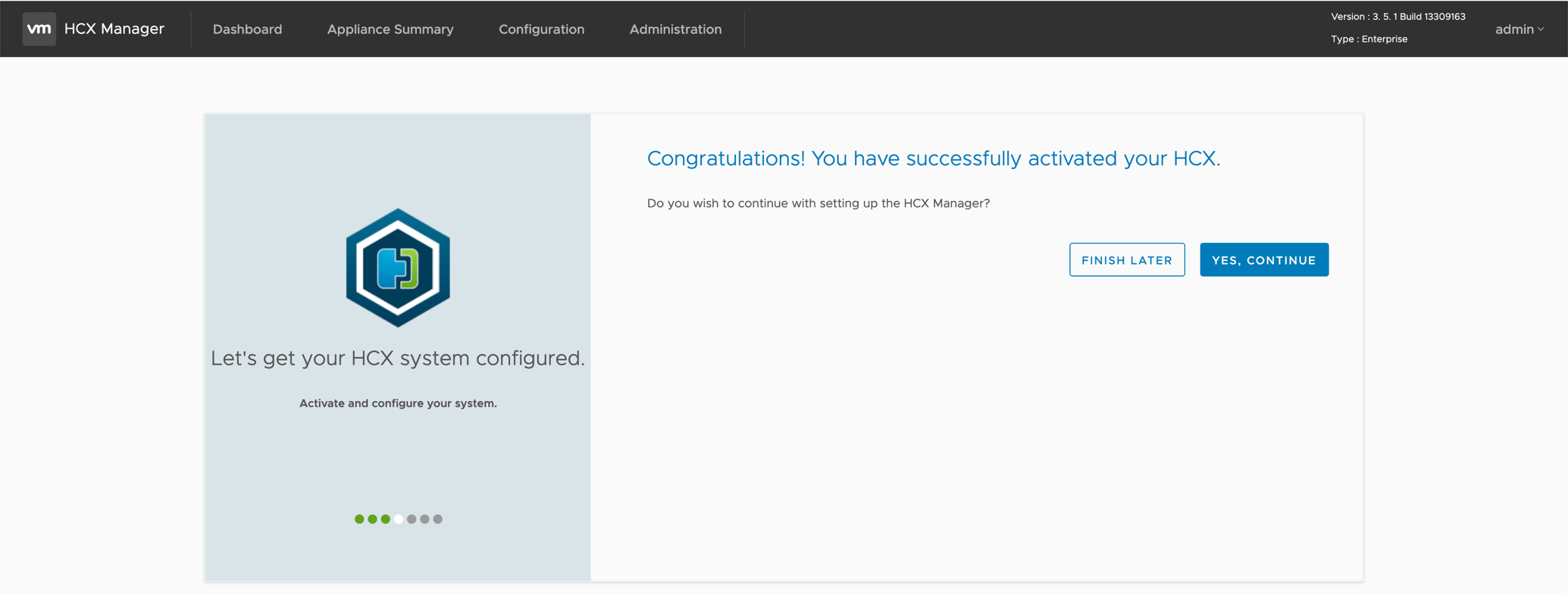Click the version build number text
Screen dimensions: 1568x593
[1397, 17]
